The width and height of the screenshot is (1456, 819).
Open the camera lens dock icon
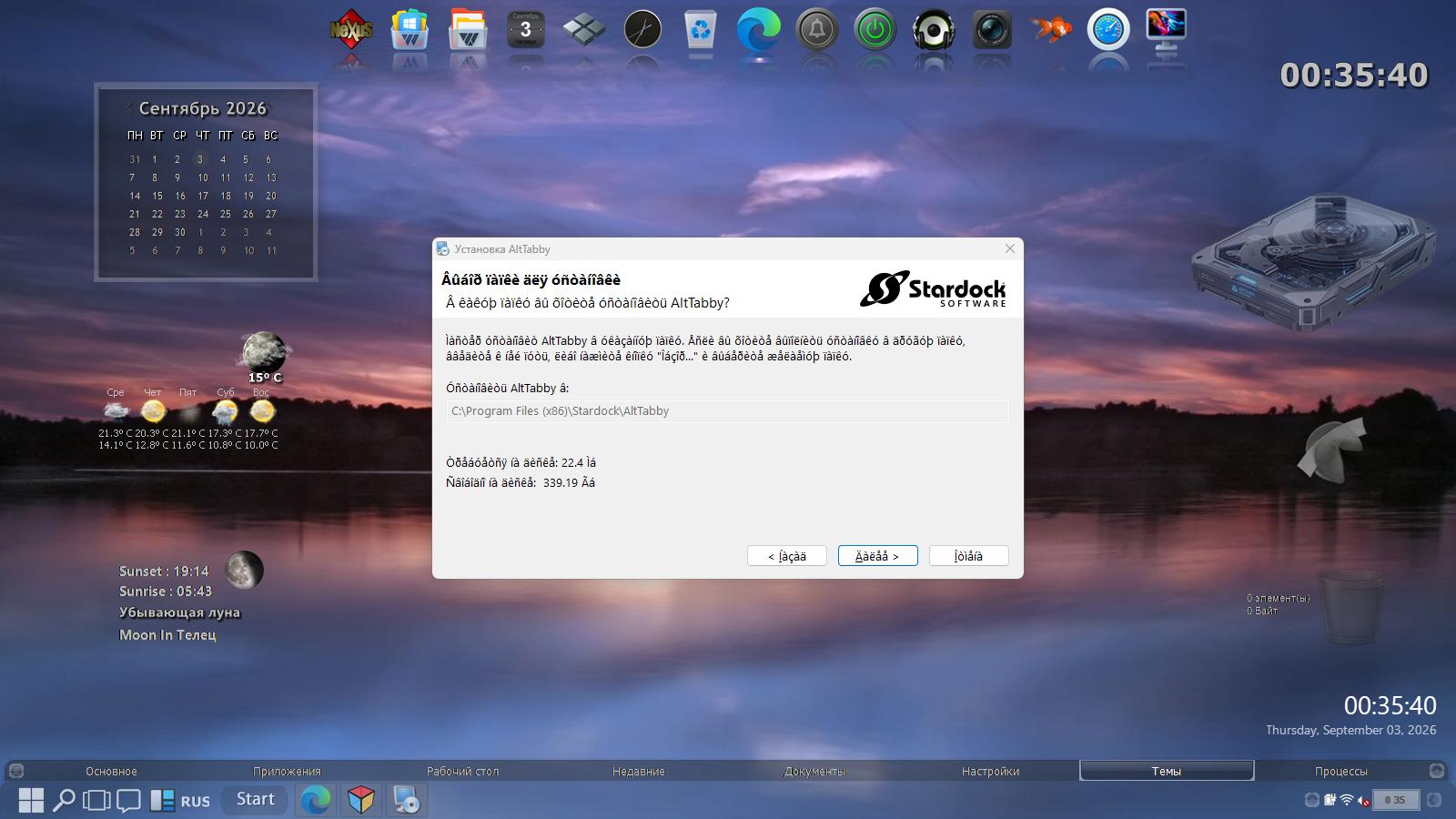pyautogui.click(x=992, y=31)
